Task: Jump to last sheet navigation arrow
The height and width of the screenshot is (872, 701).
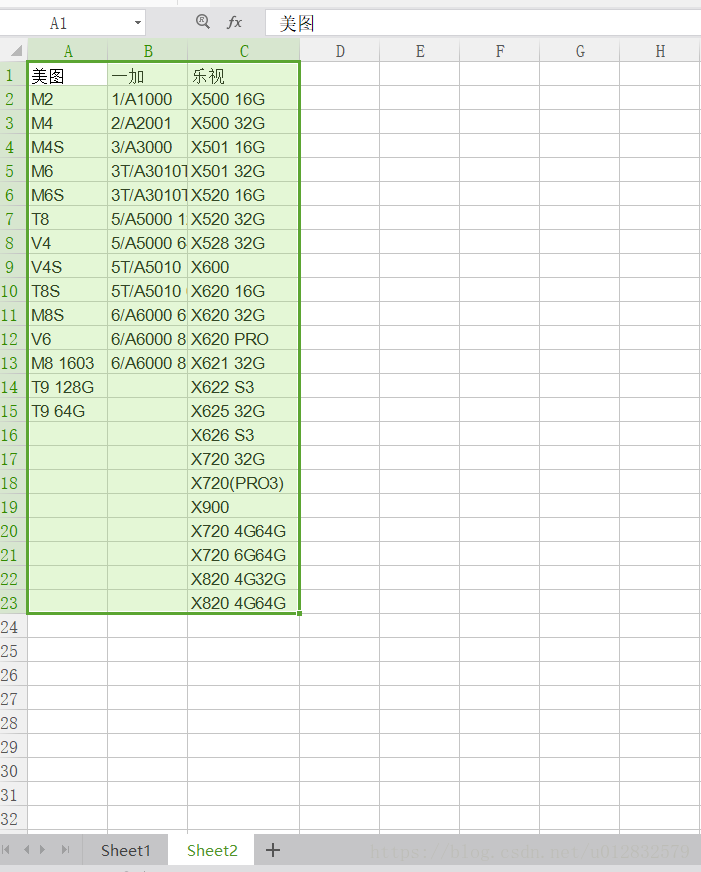Action: [x=66, y=850]
